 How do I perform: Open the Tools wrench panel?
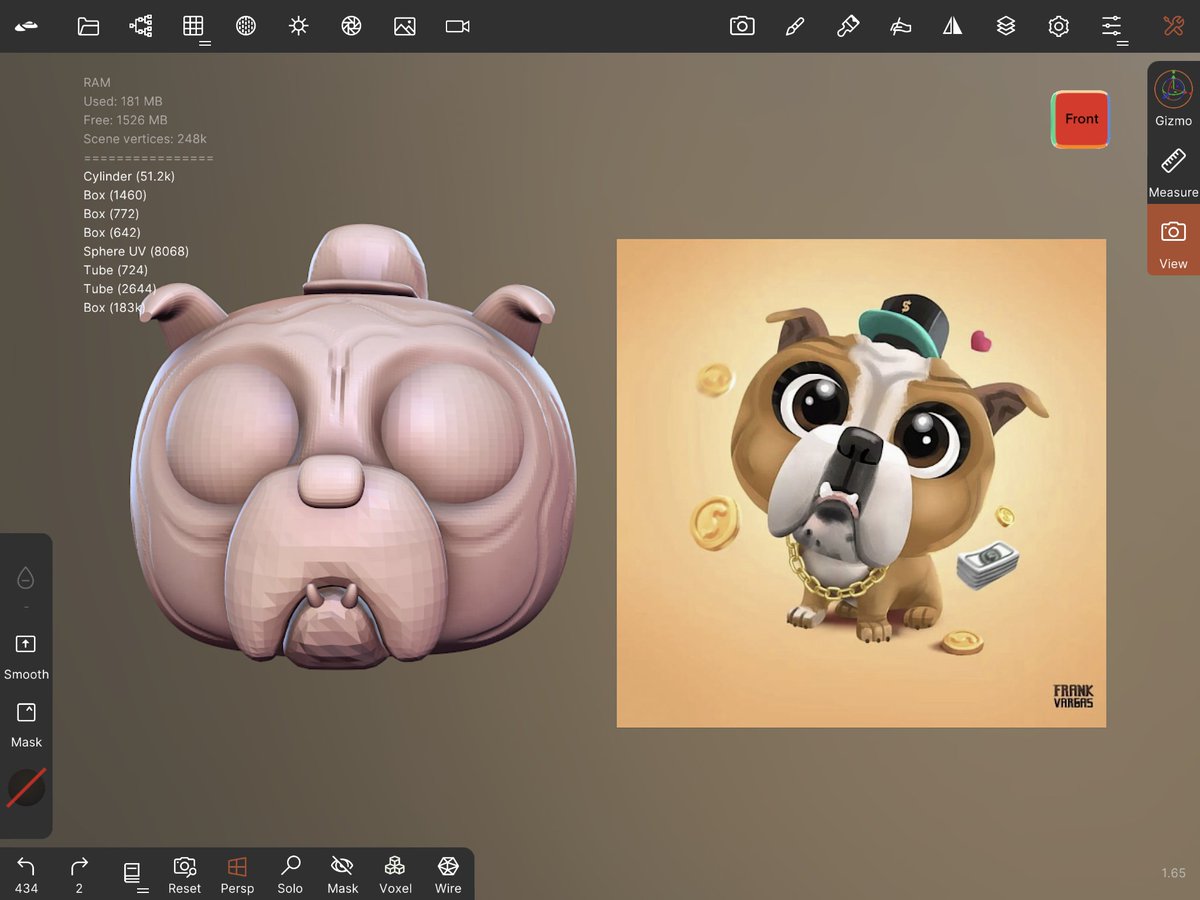pos(1173,26)
